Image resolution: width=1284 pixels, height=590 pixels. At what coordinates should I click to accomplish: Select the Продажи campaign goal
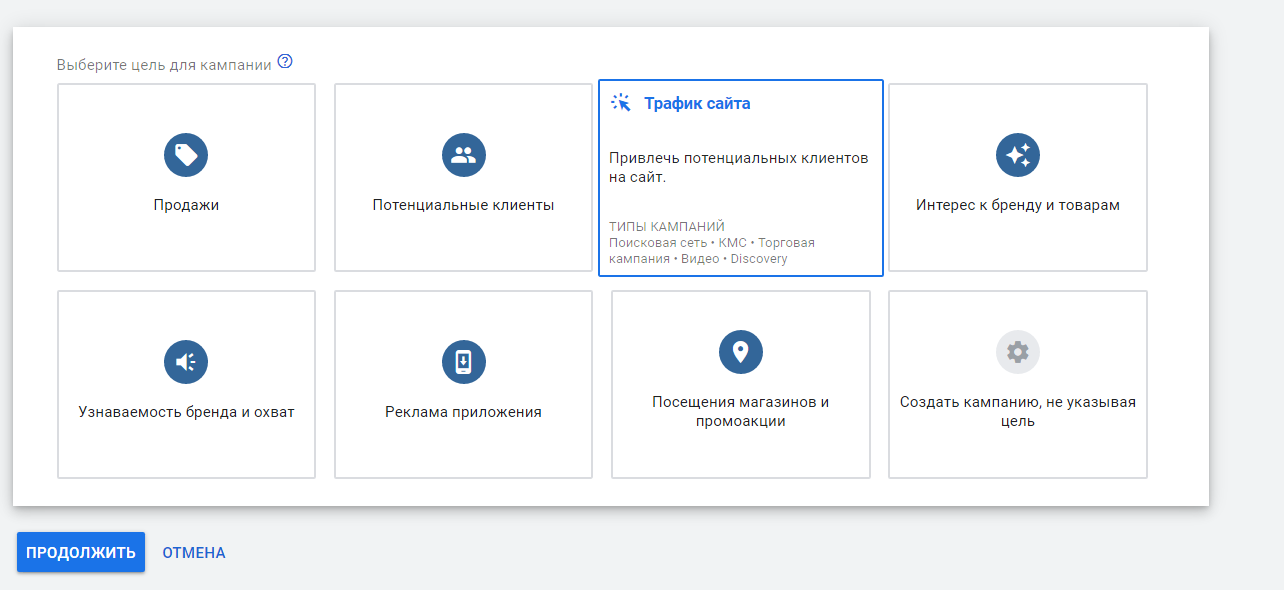point(186,177)
